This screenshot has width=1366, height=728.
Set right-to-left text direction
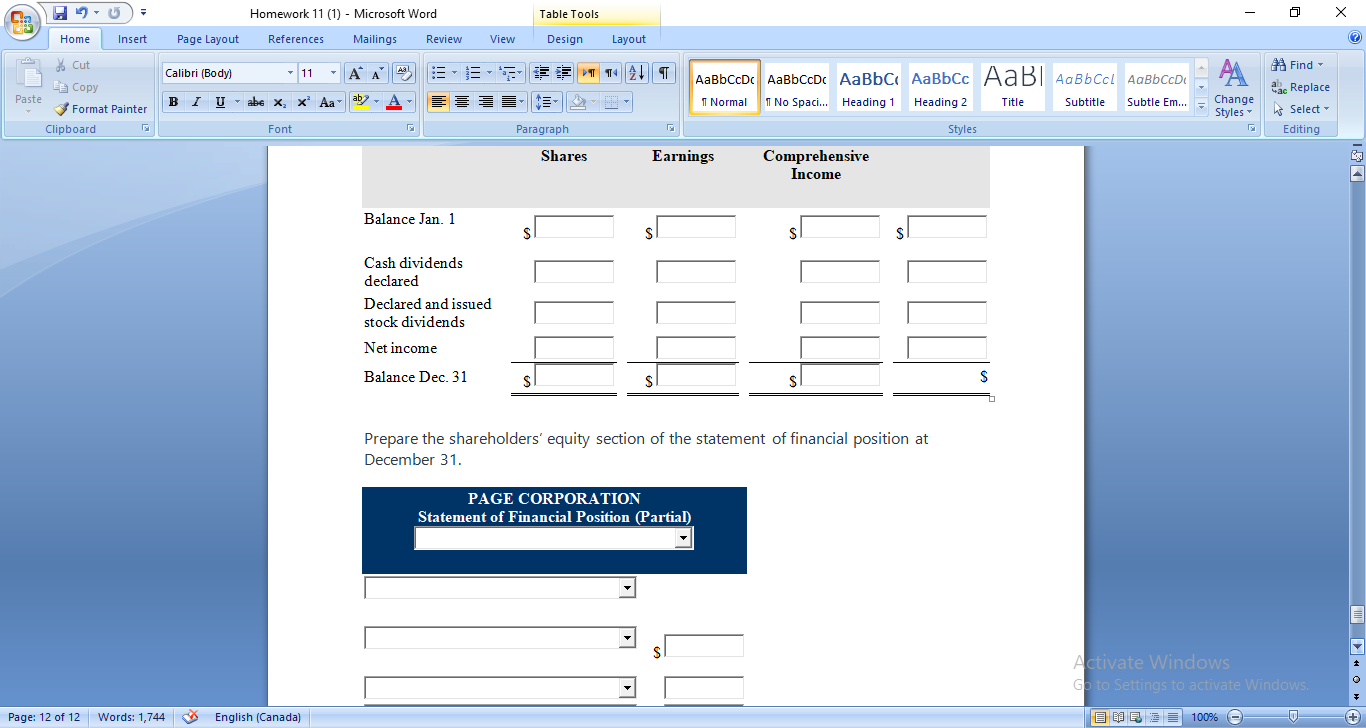[x=611, y=73]
